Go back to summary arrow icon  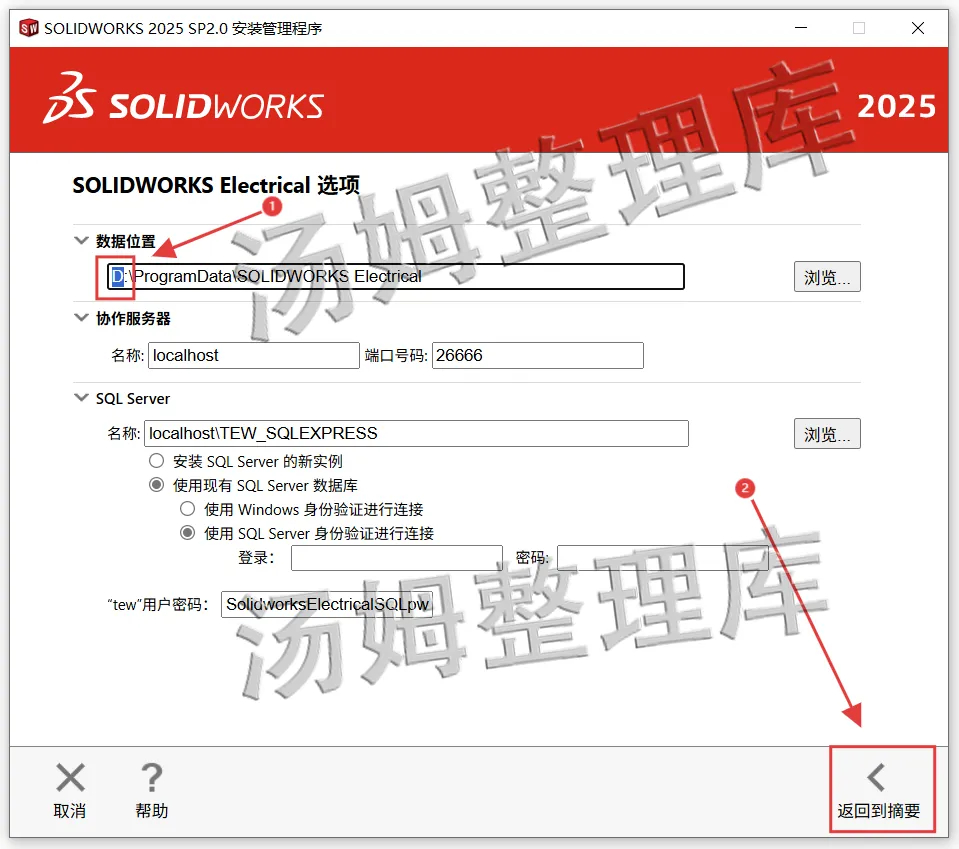click(x=876, y=777)
